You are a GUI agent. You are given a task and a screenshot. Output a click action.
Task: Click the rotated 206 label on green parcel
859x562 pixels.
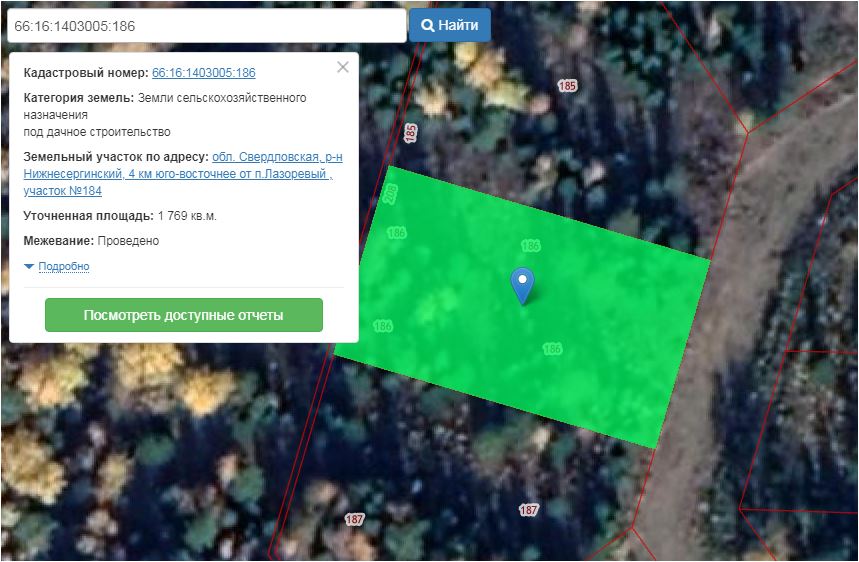[x=391, y=194]
